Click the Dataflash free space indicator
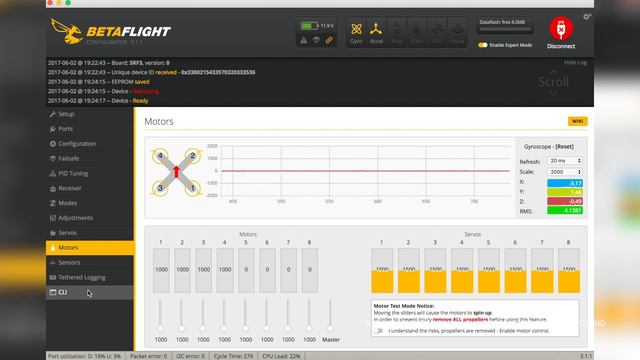640x360 pixels. [x=505, y=26]
